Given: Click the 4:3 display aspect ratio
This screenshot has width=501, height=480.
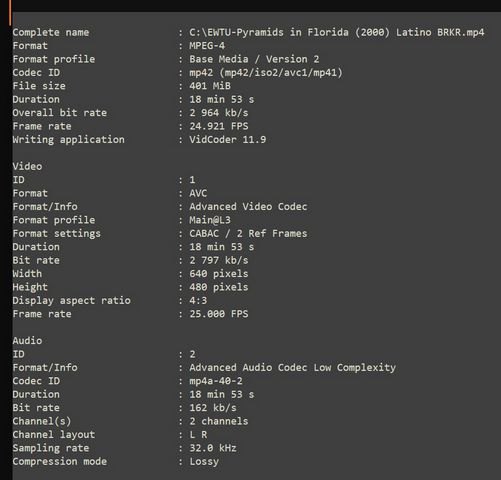Looking at the screenshot, I should coord(198,300).
